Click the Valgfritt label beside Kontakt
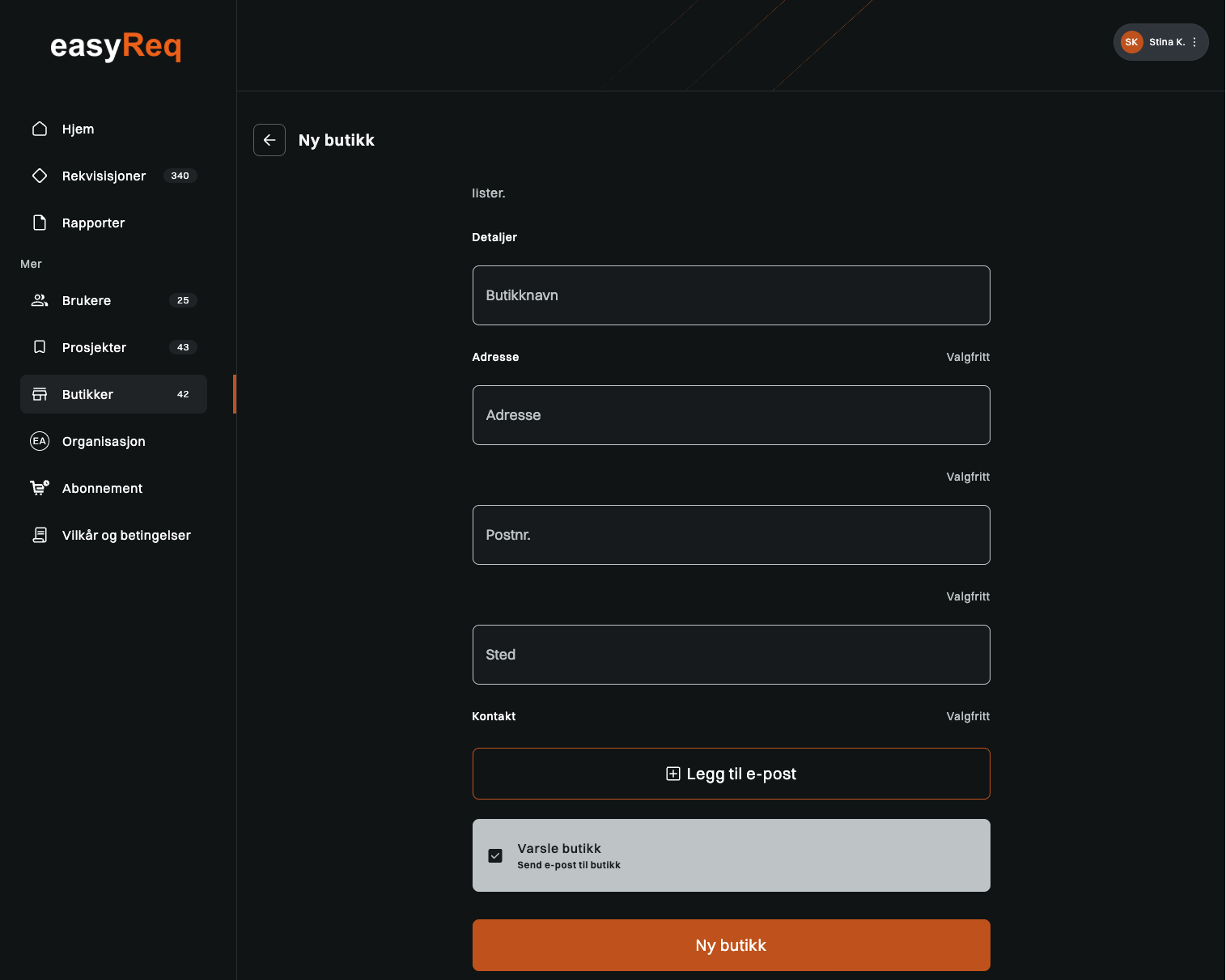The width and height of the screenshot is (1226, 980). (x=968, y=716)
